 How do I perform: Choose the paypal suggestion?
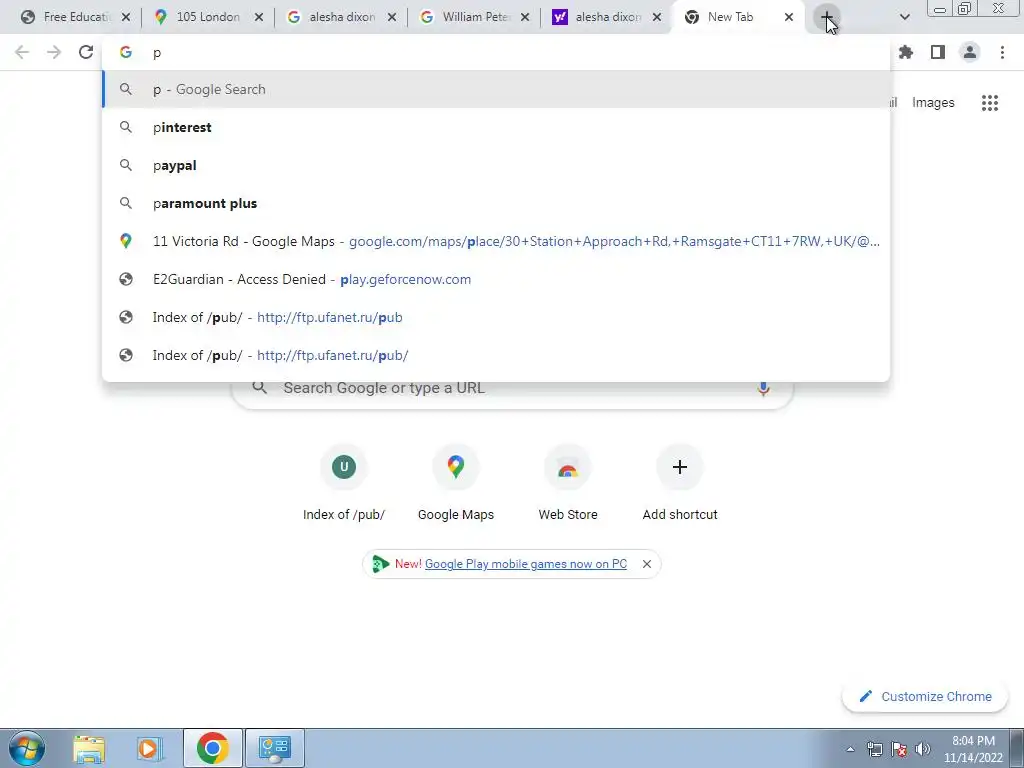pyautogui.click(x=496, y=165)
